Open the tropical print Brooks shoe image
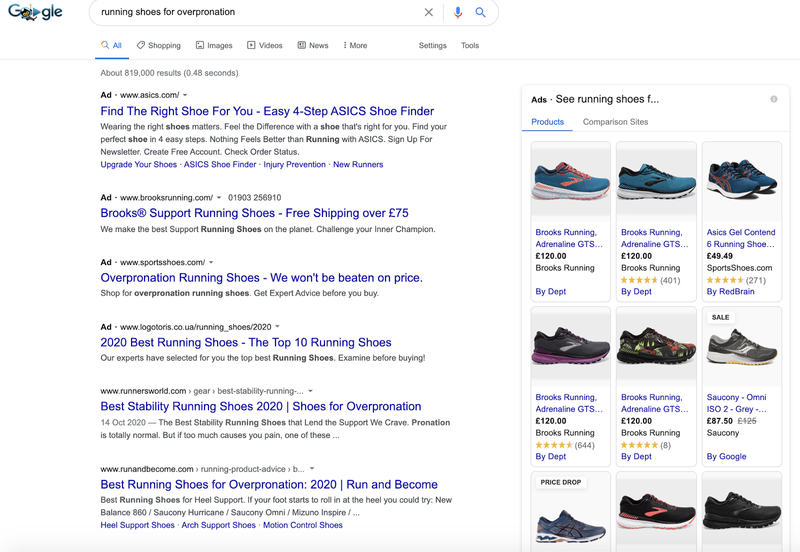This screenshot has width=800, height=552. pos(656,346)
